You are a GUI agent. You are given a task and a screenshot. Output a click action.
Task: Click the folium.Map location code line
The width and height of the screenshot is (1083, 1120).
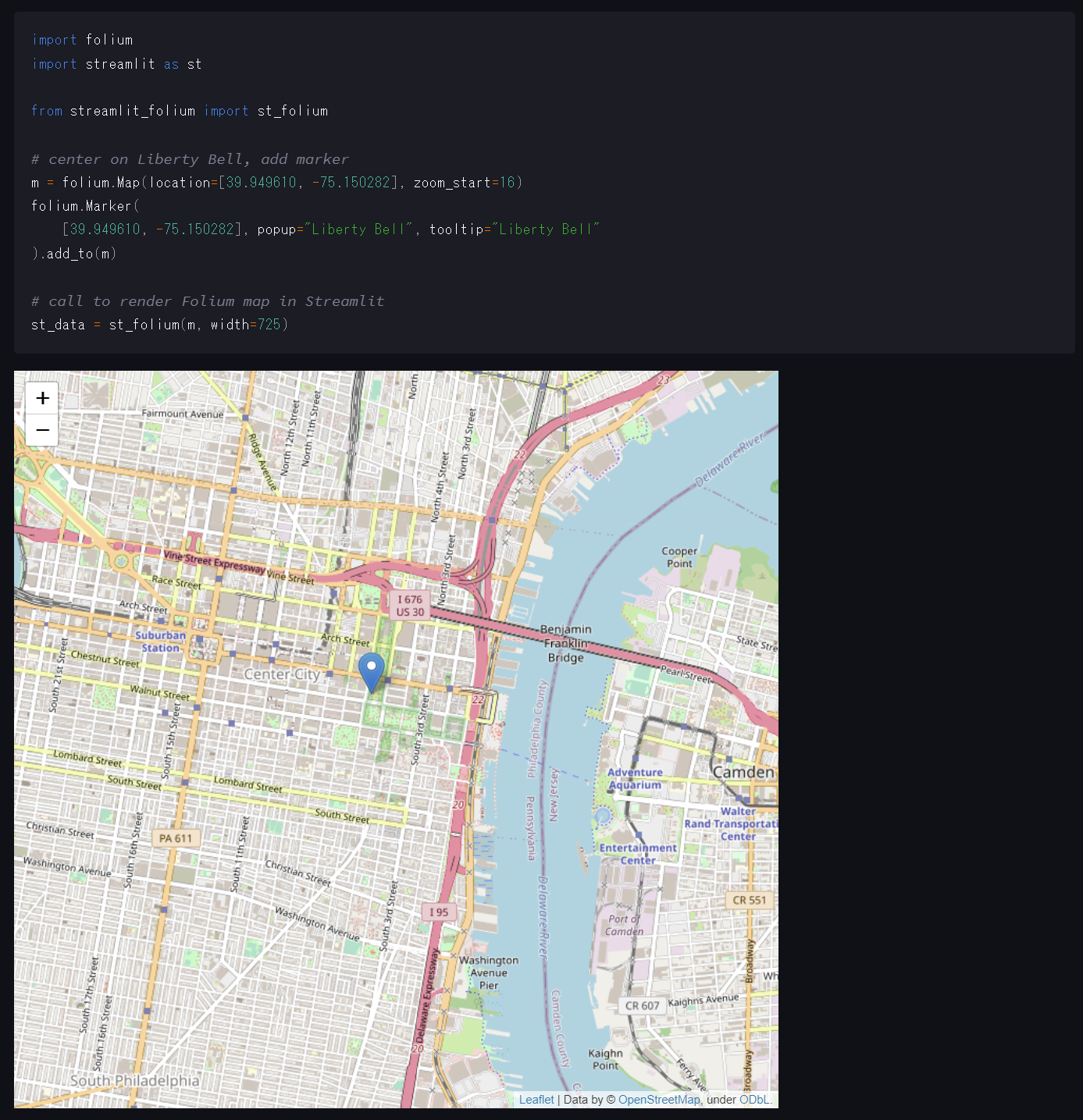click(x=277, y=183)
